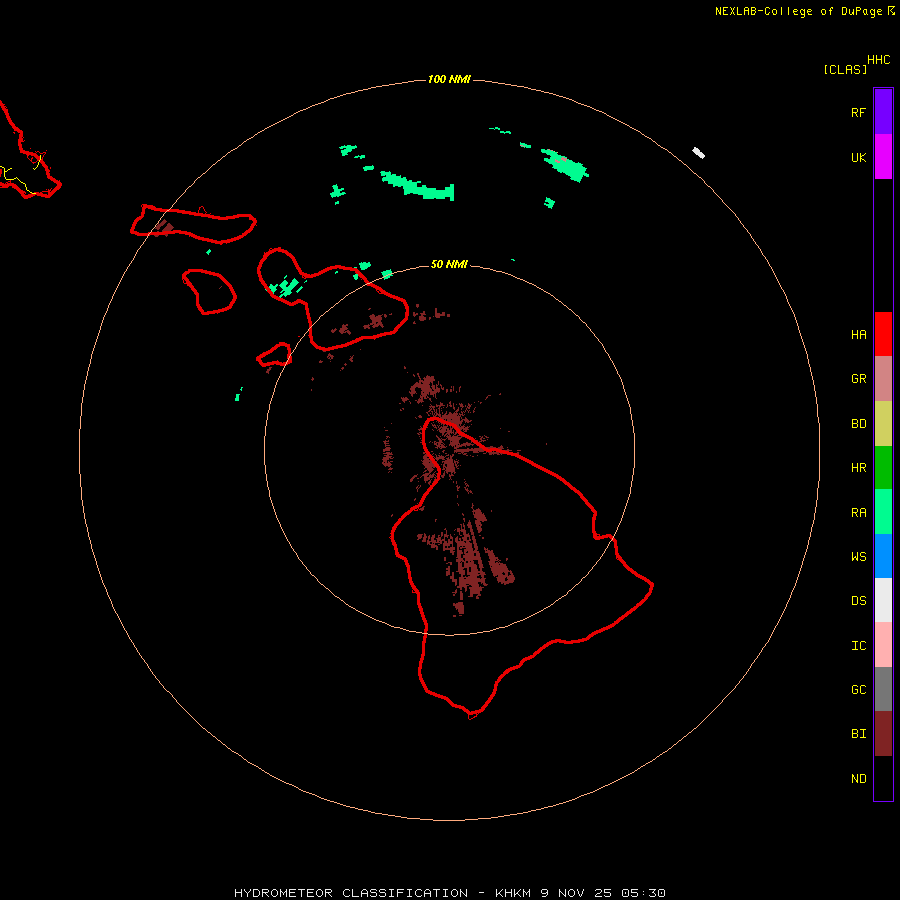The height and width of the screenshot is (900, 900).
Task: Click the 50 NMI range ring label
Action: click(x=449, y=264)
